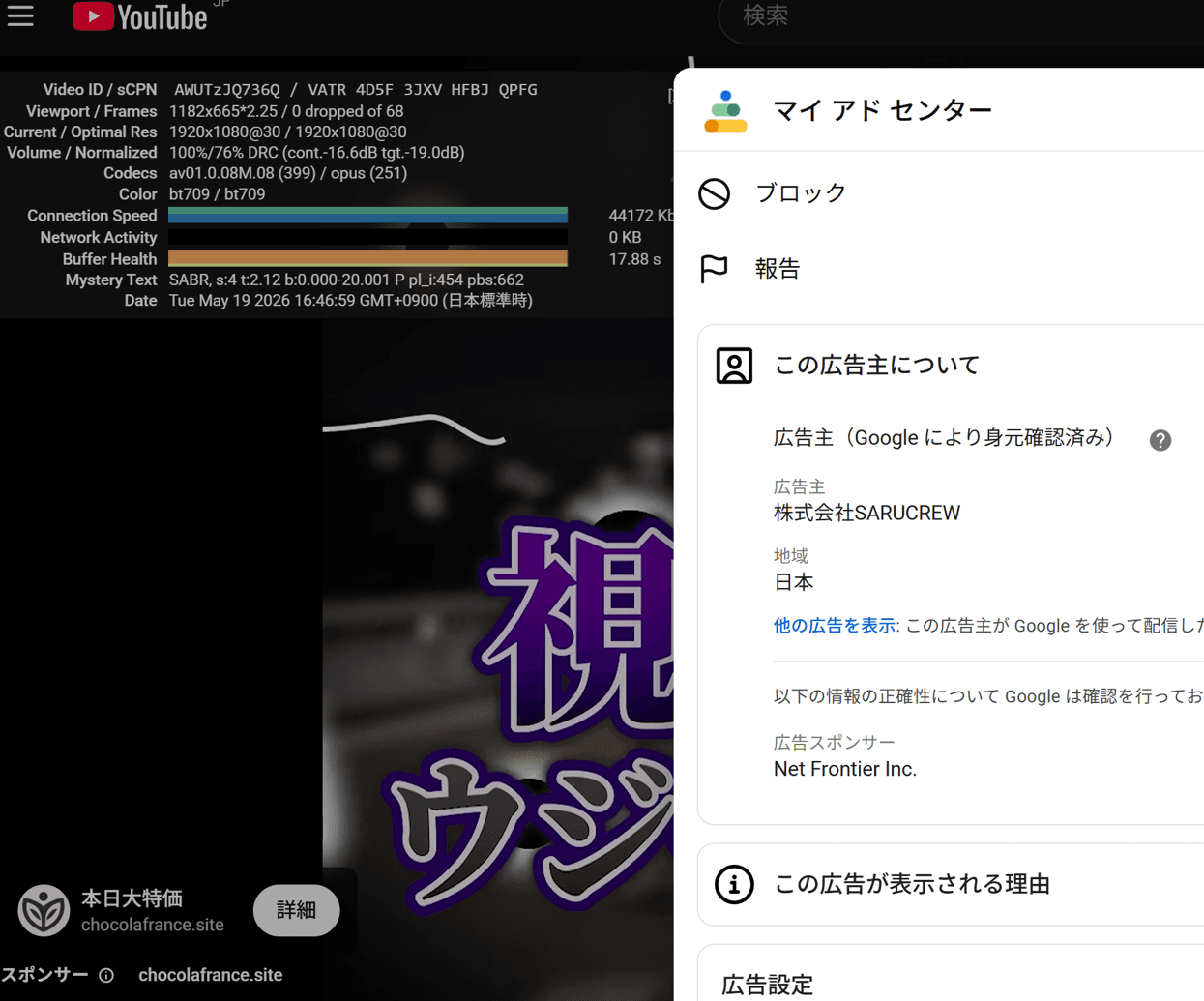Click the Net Frontier Inc. sponsor name
The height and width of the screenshot is (1001, 1204).
845,769
